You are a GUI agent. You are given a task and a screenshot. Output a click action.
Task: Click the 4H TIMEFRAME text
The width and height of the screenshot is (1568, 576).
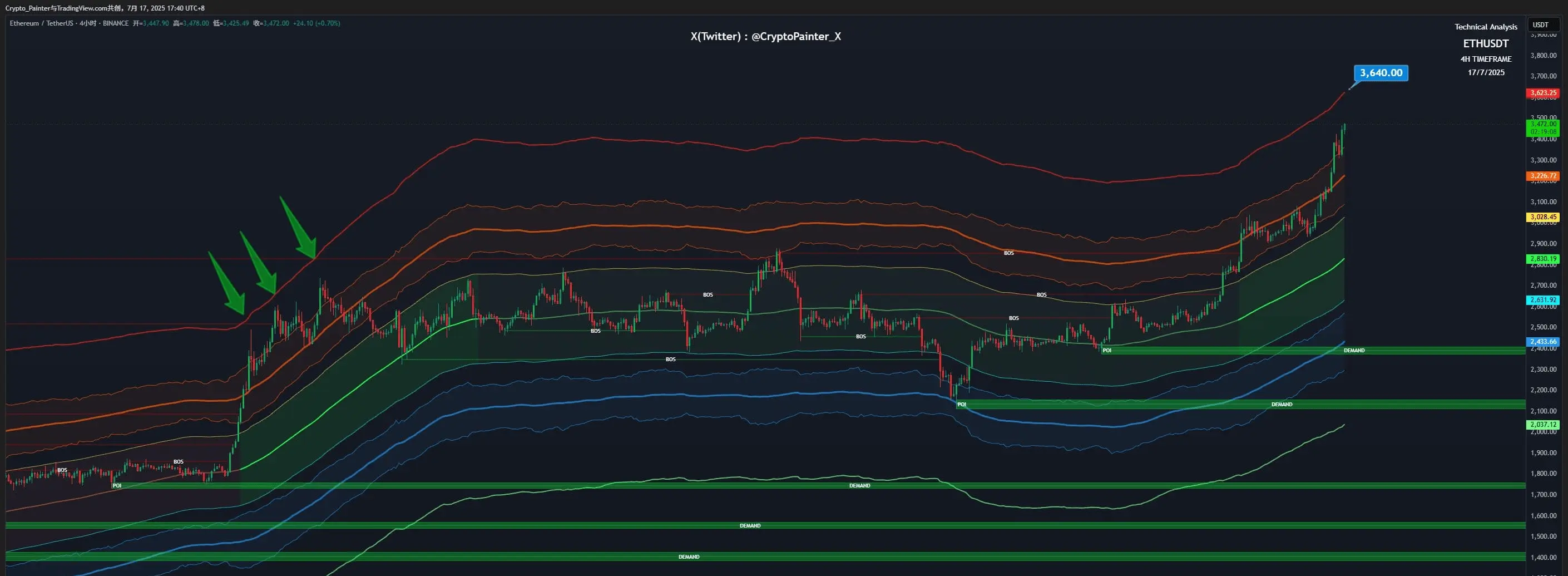1486,59
